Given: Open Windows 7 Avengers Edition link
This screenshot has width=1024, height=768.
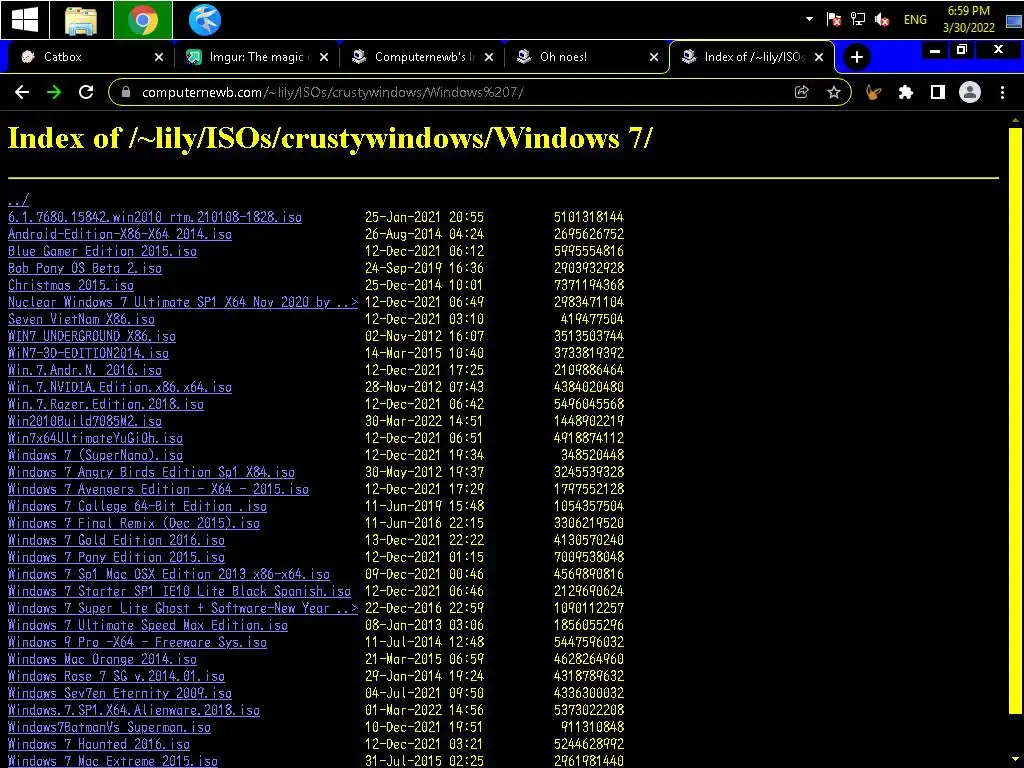Looking at the screenshot, I should tap(158, 488).
